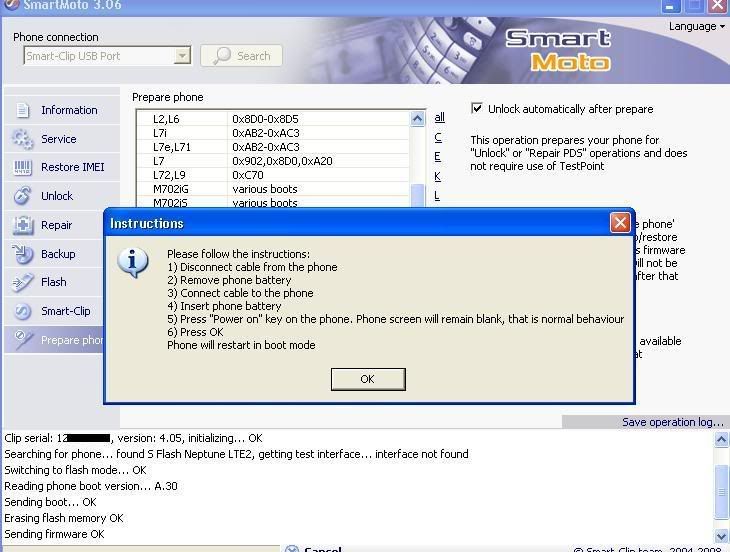Click the log panel scroll down arrow
Viewport: 730px width, 552px height.
(x=721, y=536)
